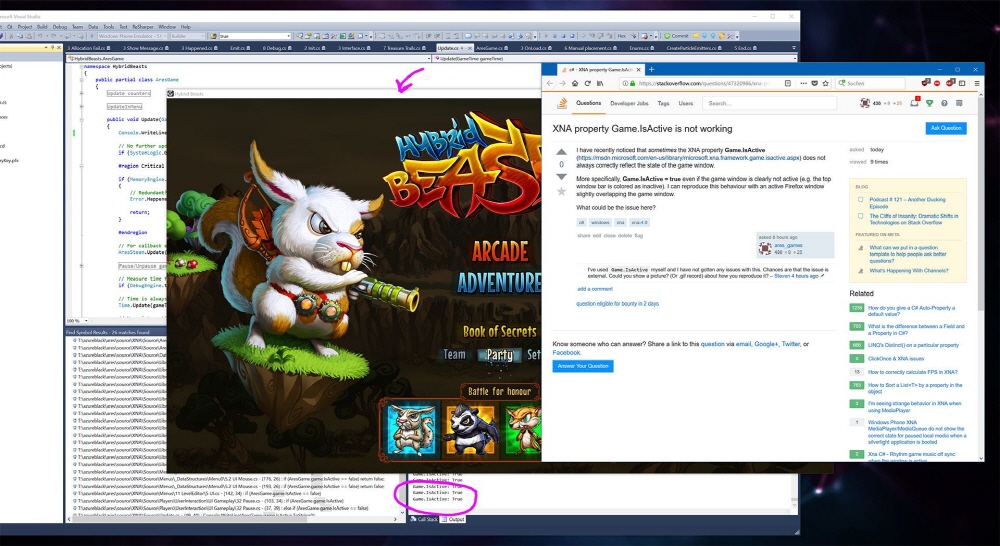Image resolution: width=1000 pixels, height=546 pixels.
Task: Expand the 'Update counters' collapsed region
Action: (81, 93)
